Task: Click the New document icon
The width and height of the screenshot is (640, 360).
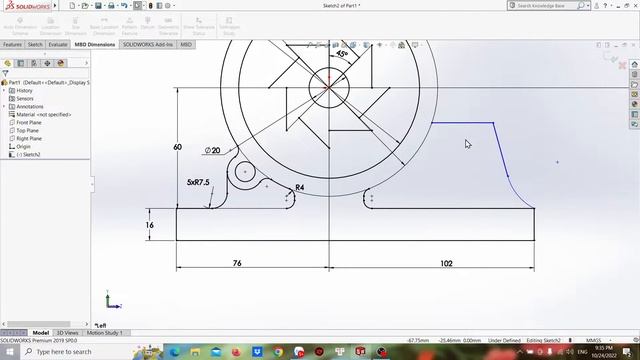Action: pos(72,6)
